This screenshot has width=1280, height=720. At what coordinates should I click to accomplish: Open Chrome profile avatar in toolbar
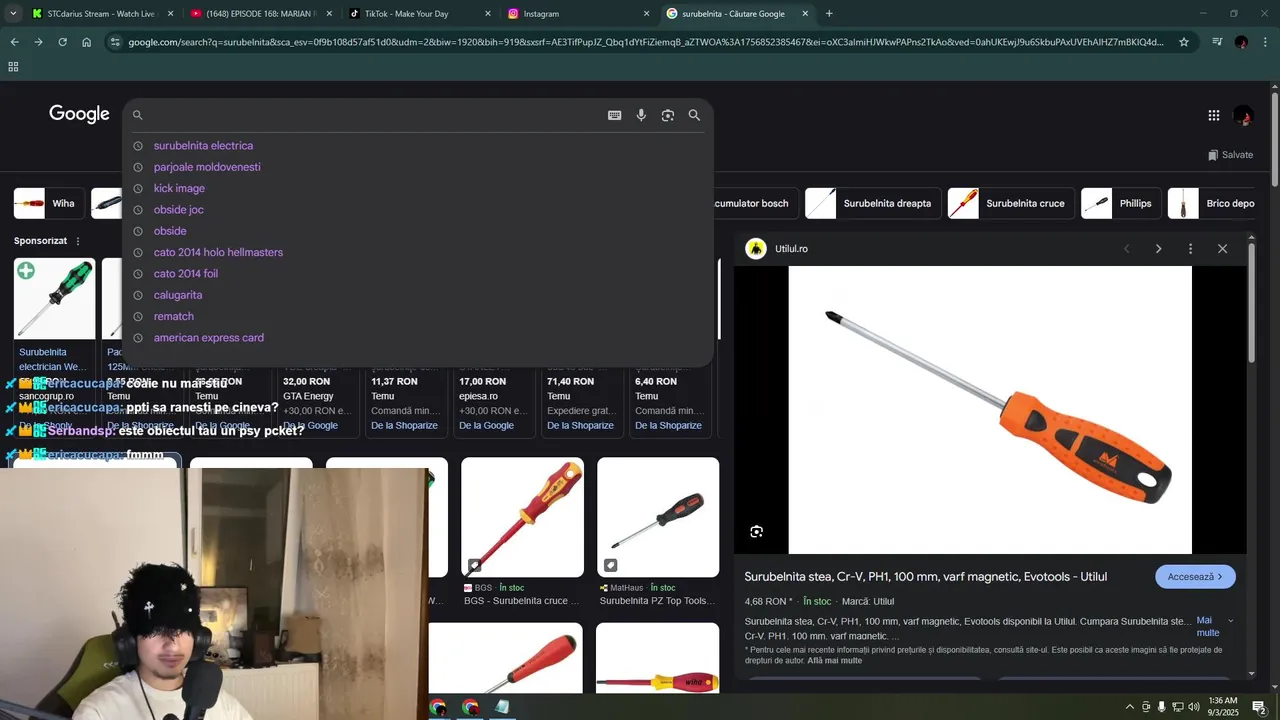1241,42
